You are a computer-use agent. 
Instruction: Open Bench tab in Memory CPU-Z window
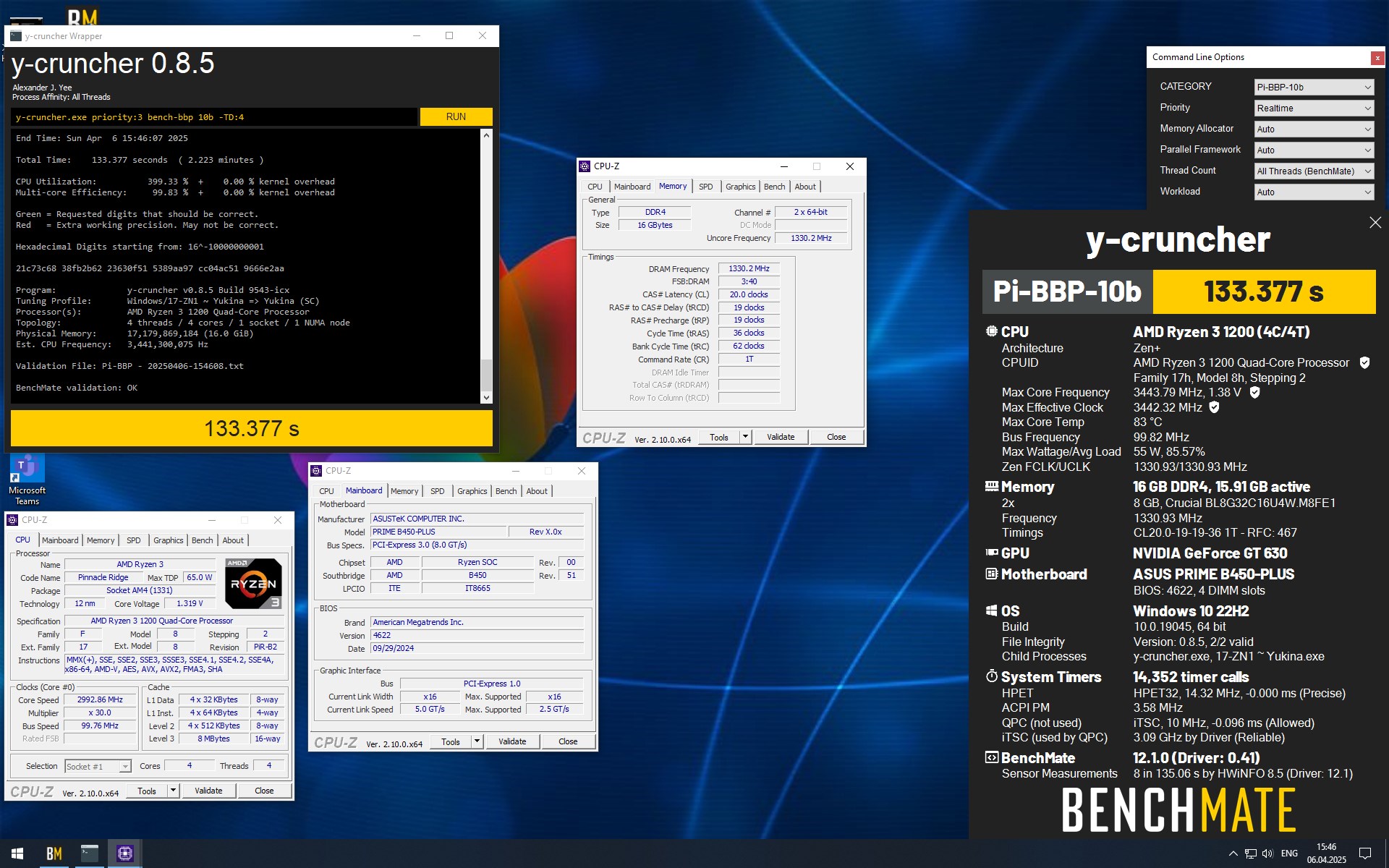tap(774, 187)
